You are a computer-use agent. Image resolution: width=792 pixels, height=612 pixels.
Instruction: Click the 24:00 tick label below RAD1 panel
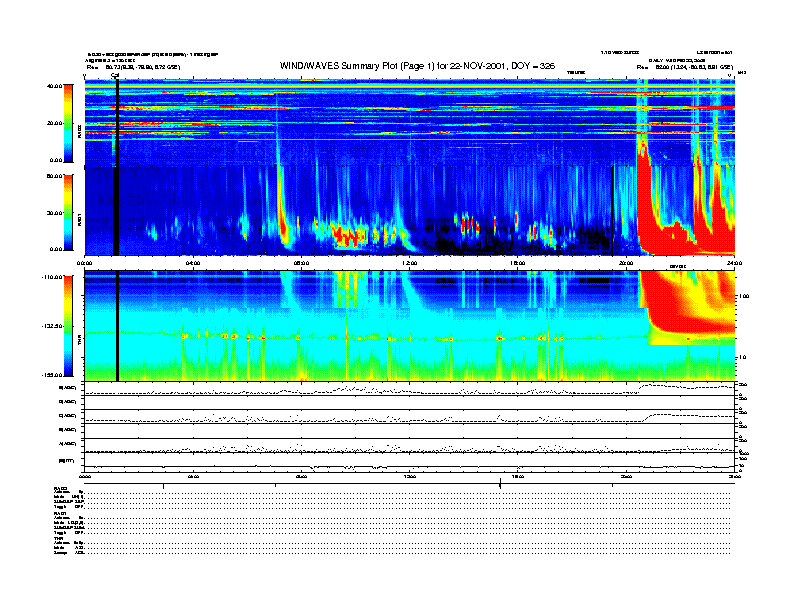pyautogui.click(x=734, y=263)
